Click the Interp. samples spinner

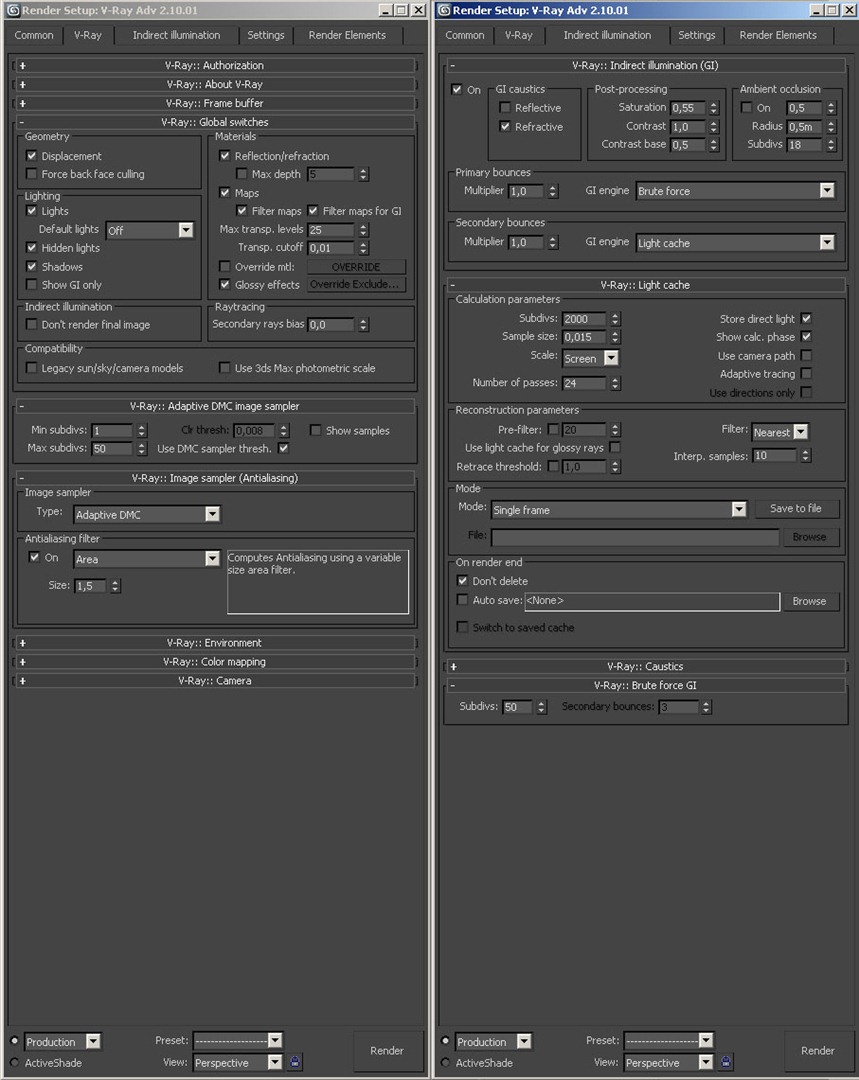[806, 455]
